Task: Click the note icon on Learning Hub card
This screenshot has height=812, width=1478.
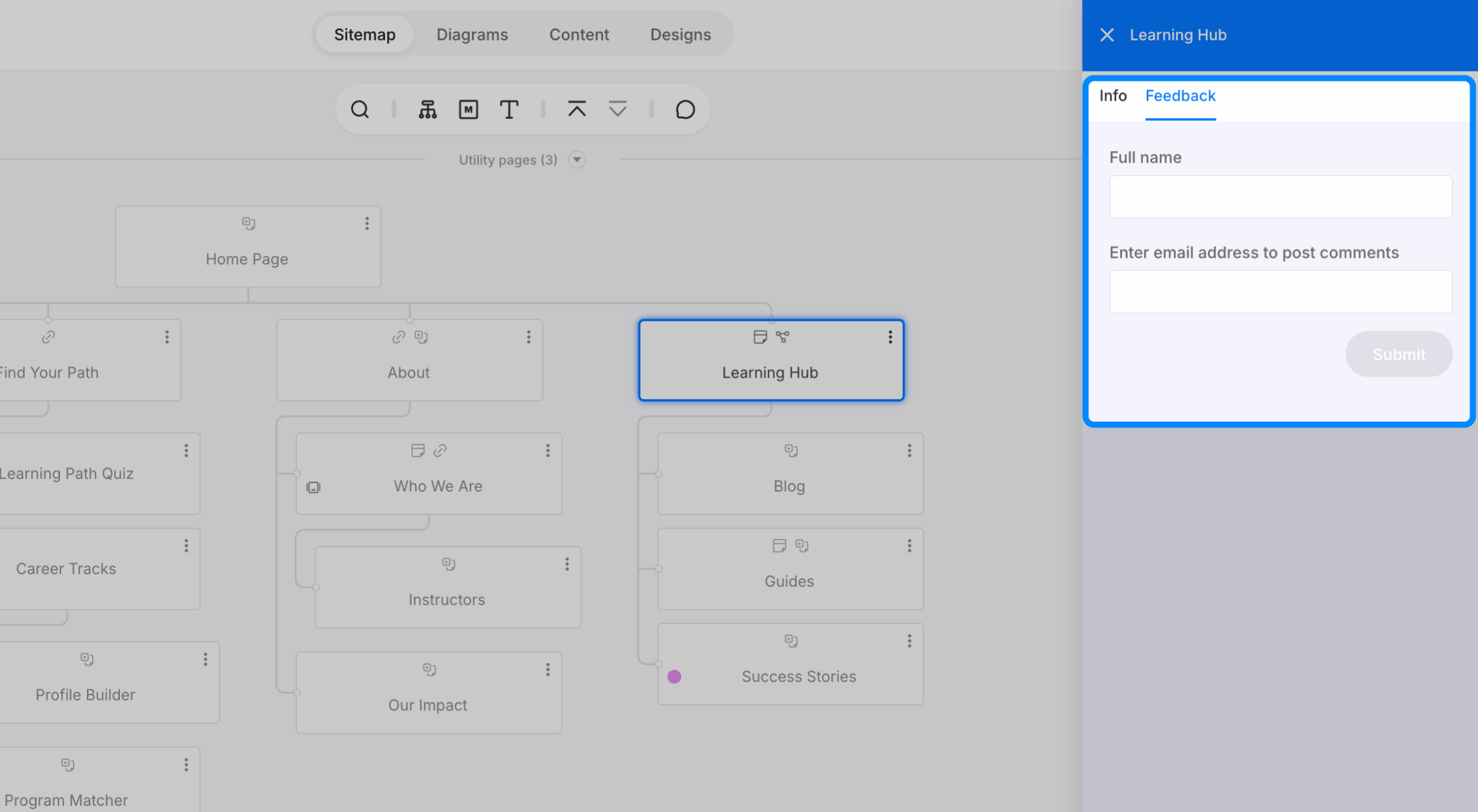Action: (760, 337)
